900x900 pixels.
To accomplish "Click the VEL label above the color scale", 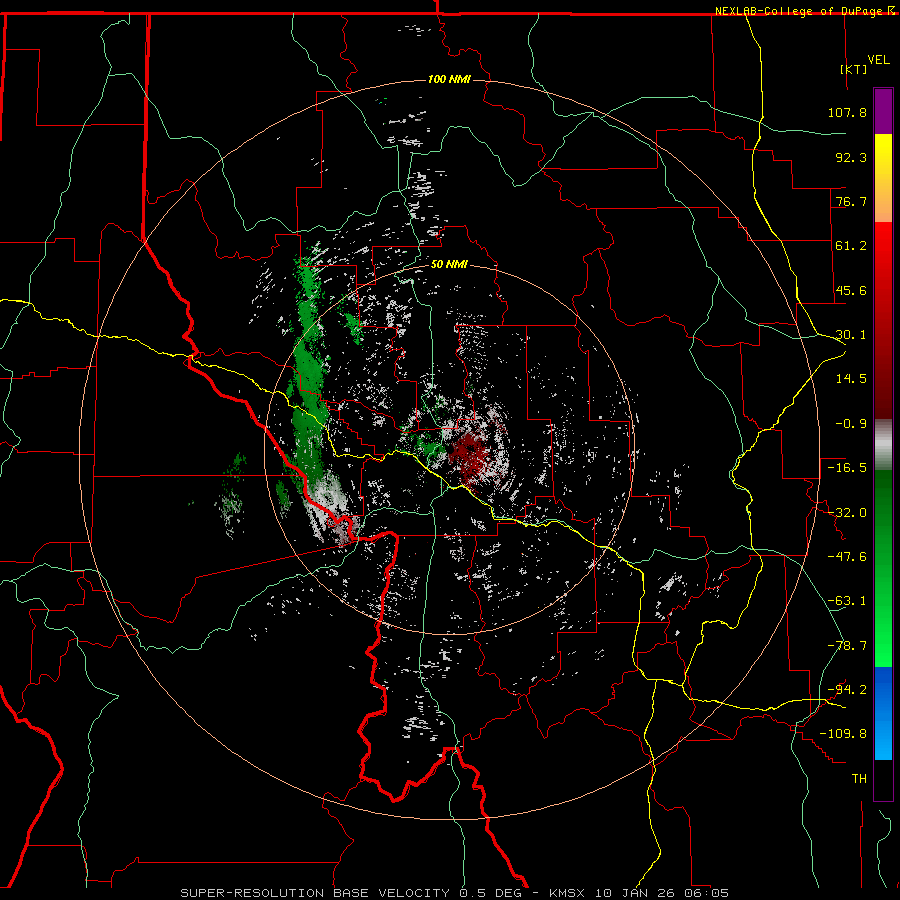I will (878, 60).
